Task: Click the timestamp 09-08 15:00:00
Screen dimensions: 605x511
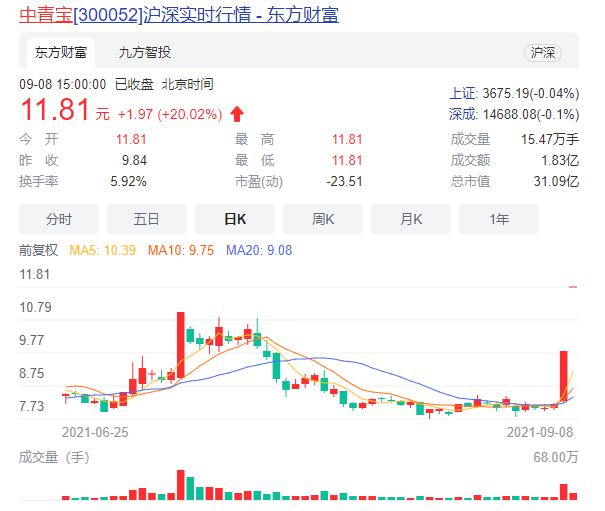Action: click(x=63, y=84)
